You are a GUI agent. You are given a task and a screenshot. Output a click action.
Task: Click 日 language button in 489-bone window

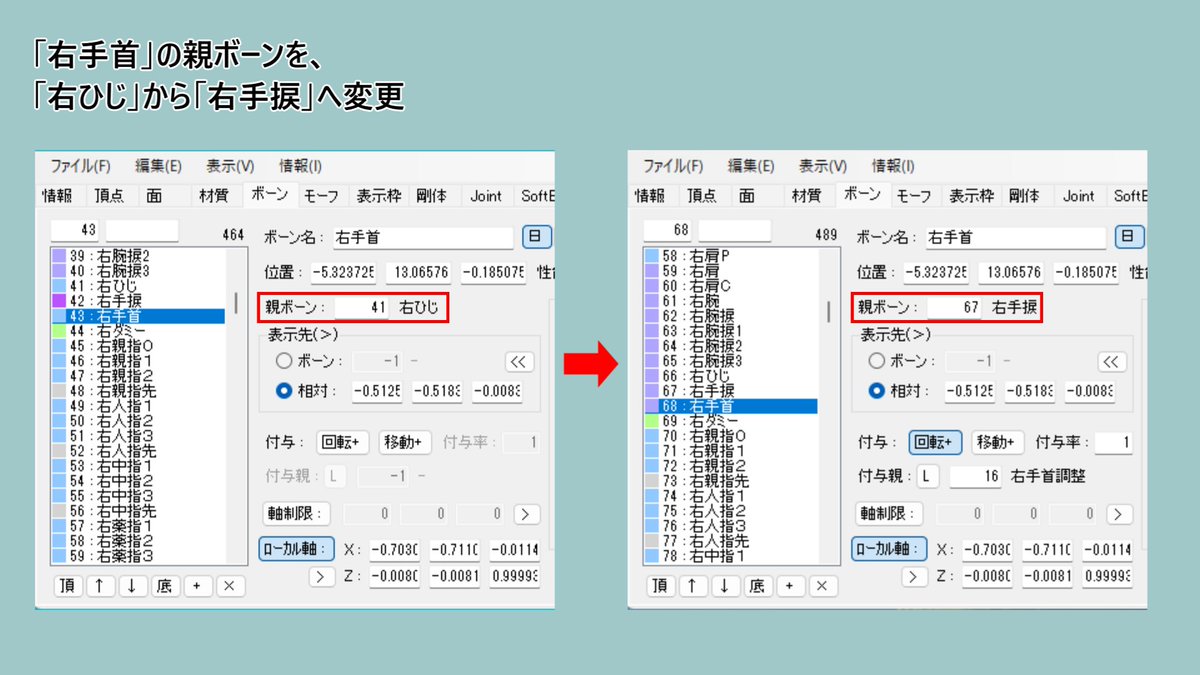(x=1128, y=237)
